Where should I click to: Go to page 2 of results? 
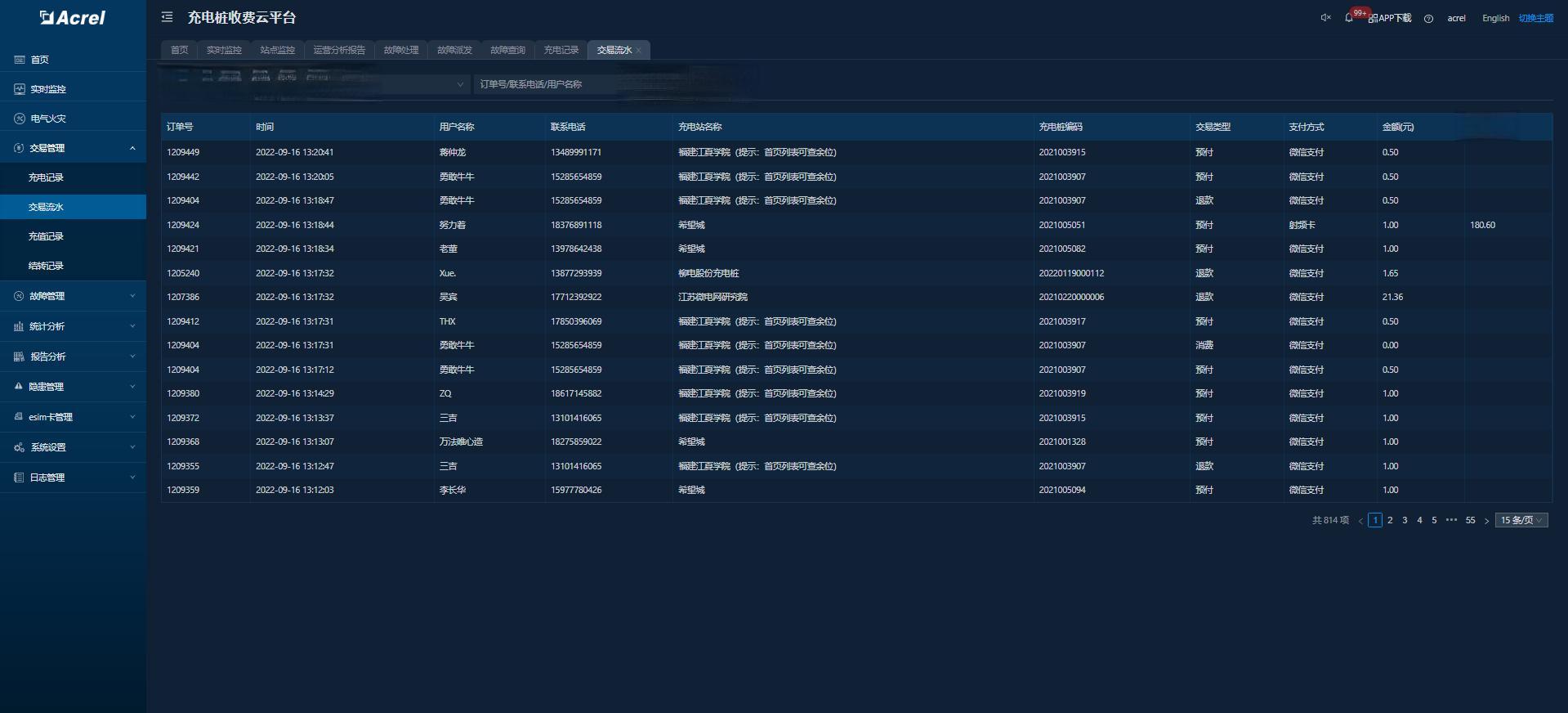click(1390, 520)
